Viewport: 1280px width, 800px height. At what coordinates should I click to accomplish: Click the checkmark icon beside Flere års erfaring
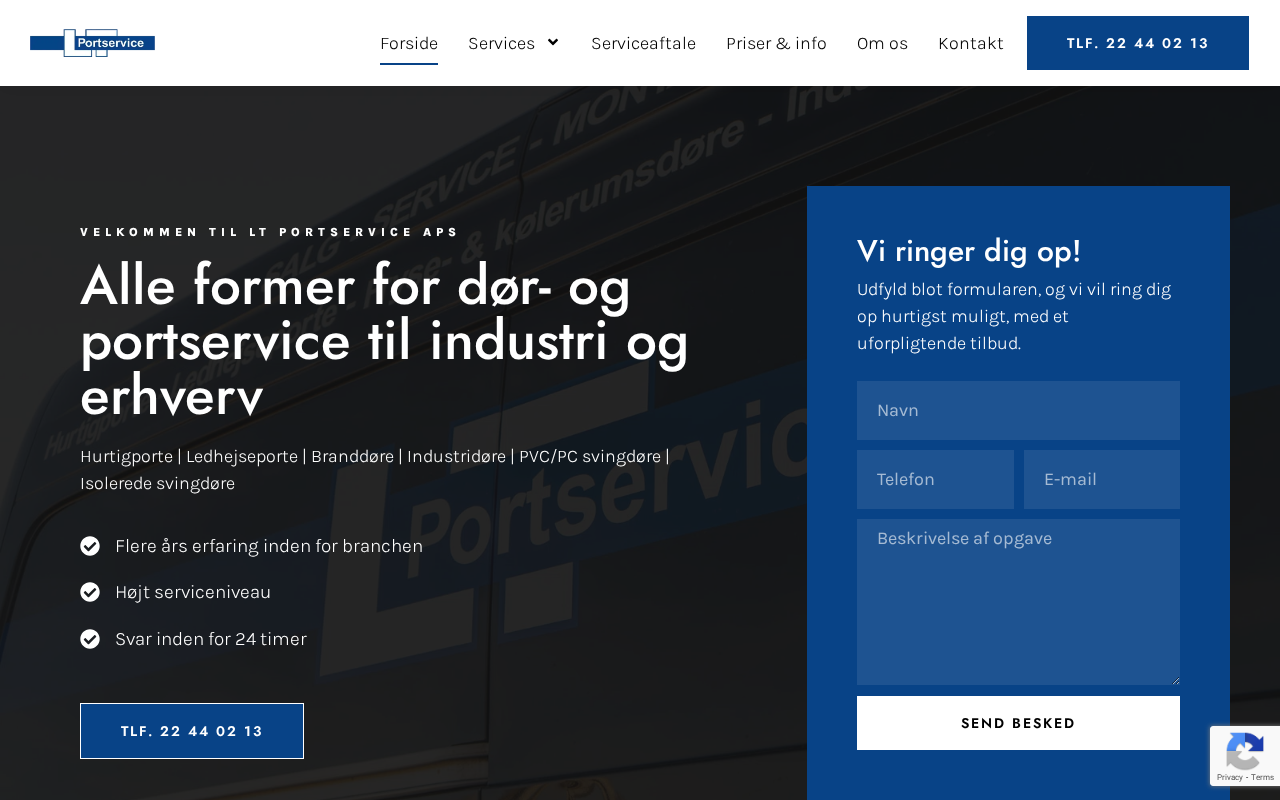[90, 546]
